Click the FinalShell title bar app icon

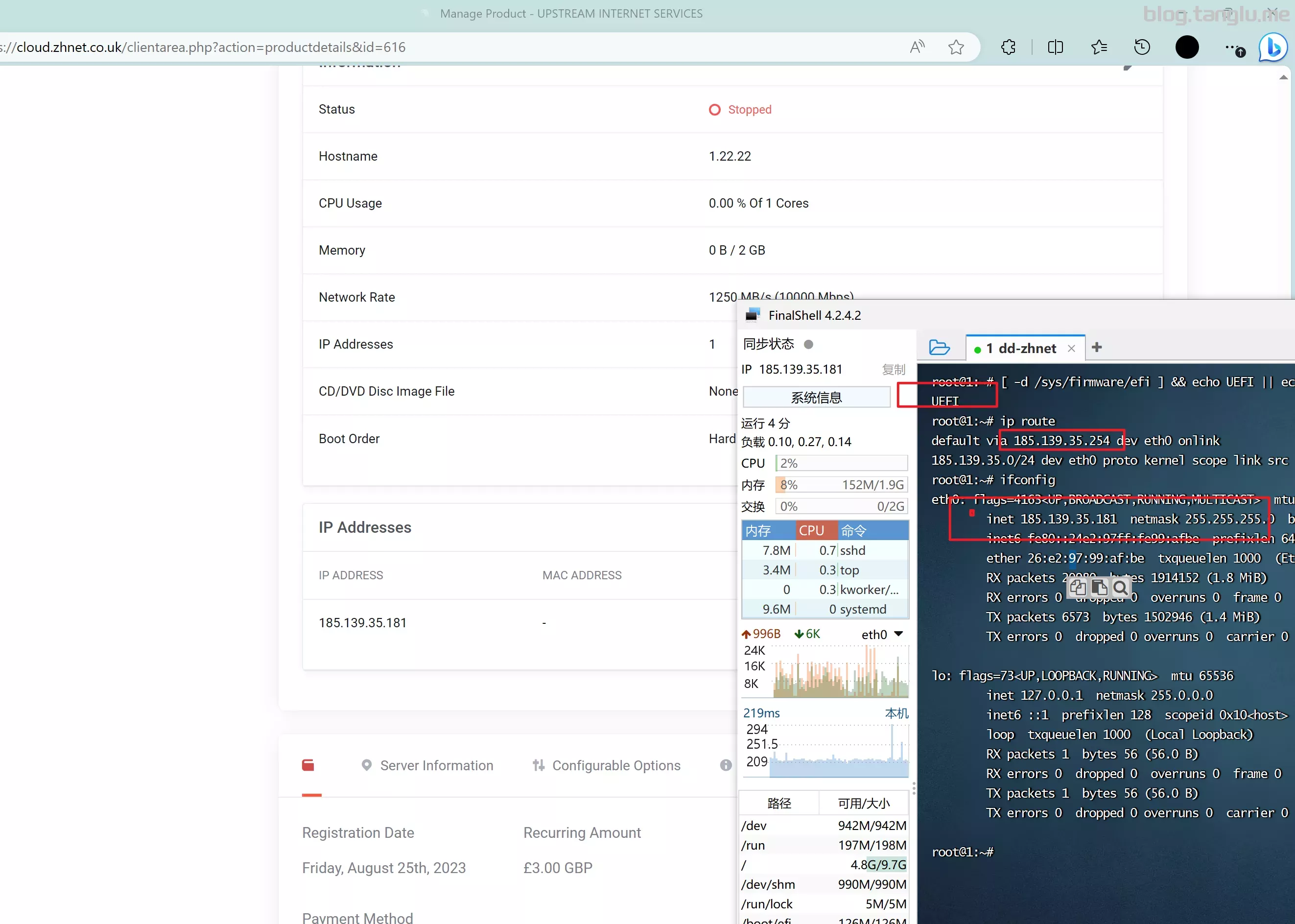click(753, 315)
